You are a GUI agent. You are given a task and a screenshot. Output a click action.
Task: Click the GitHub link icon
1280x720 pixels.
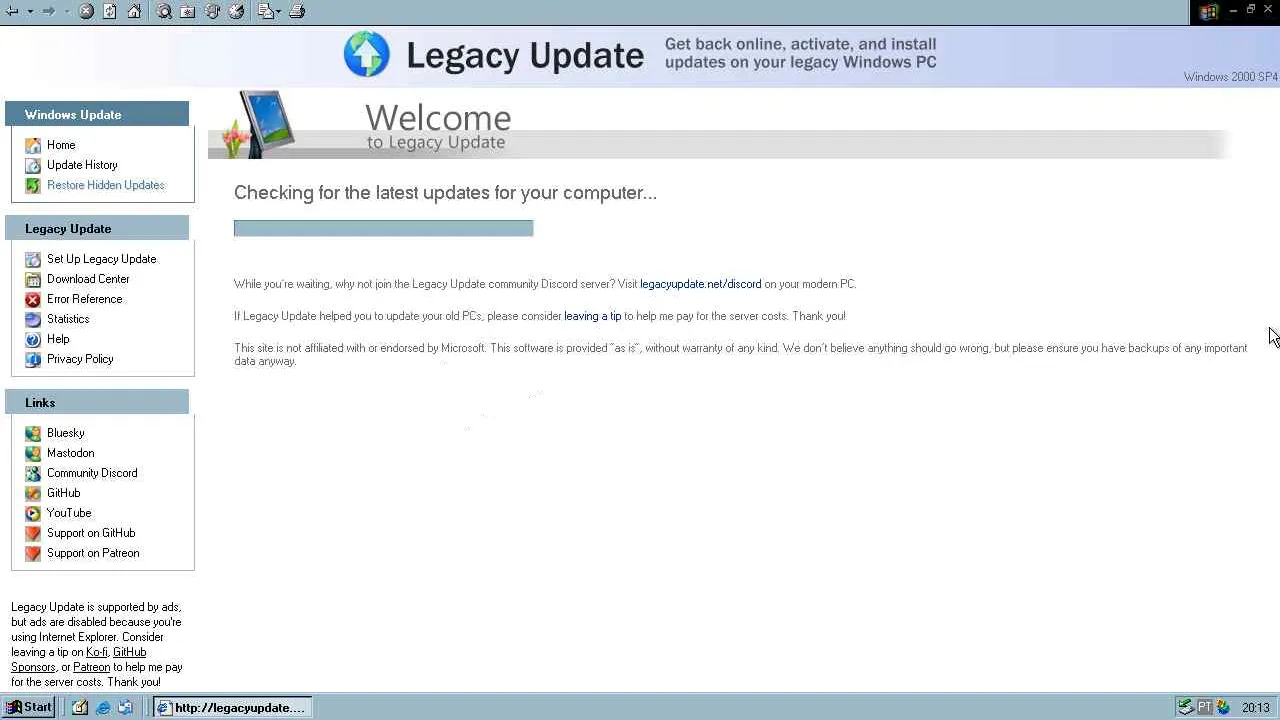click(33, 493)
